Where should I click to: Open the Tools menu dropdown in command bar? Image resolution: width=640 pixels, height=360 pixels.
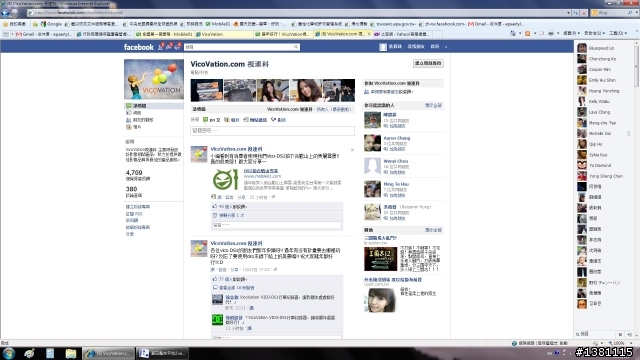coord(618,33)
